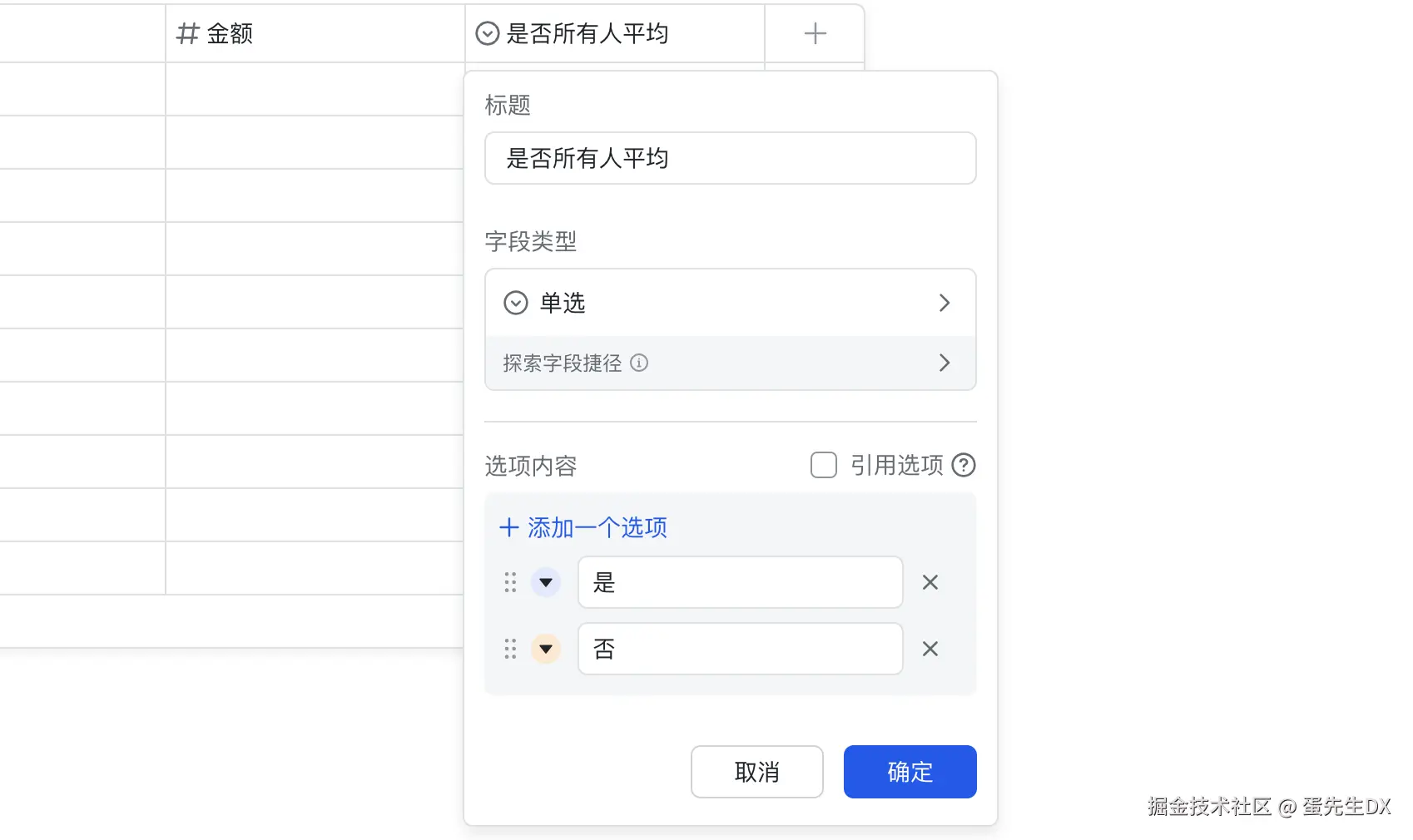Open the color dropdown for the 是 option
1413x840 pixels.
(x=546, y=582)
